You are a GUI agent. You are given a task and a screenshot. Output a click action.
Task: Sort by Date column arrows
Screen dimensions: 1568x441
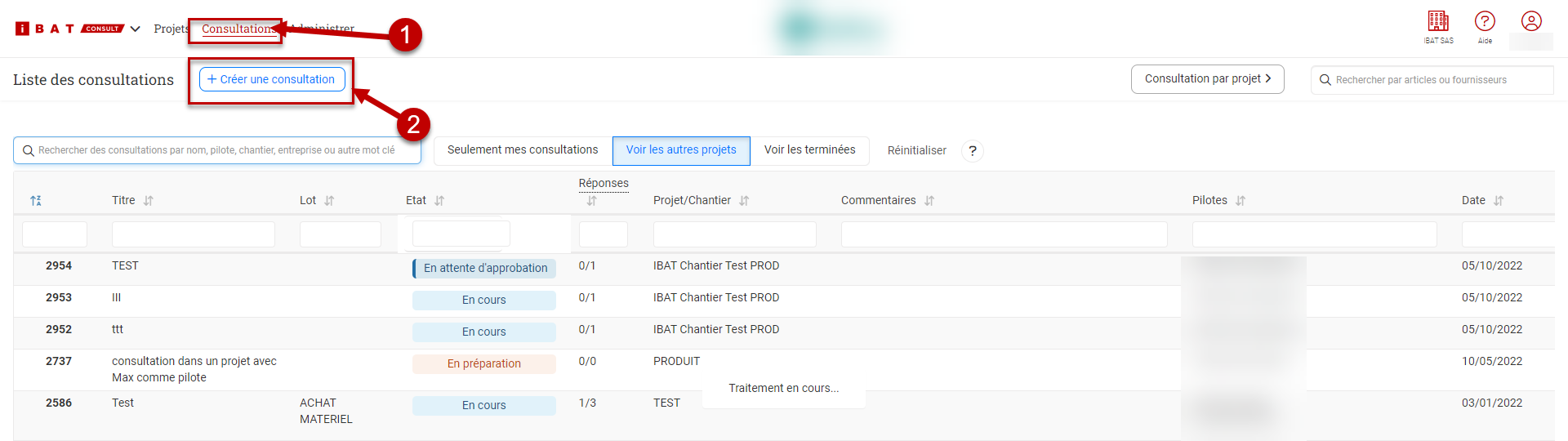point(1499,201)
